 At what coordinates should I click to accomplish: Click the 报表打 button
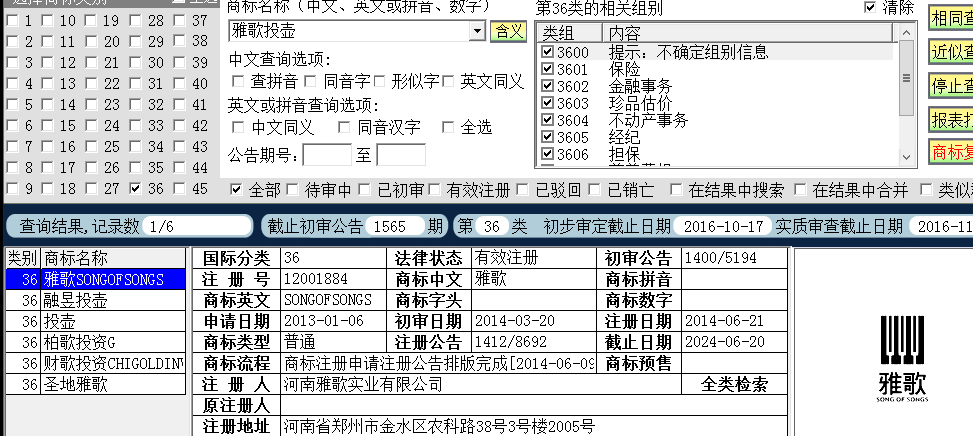click(951, 120)
